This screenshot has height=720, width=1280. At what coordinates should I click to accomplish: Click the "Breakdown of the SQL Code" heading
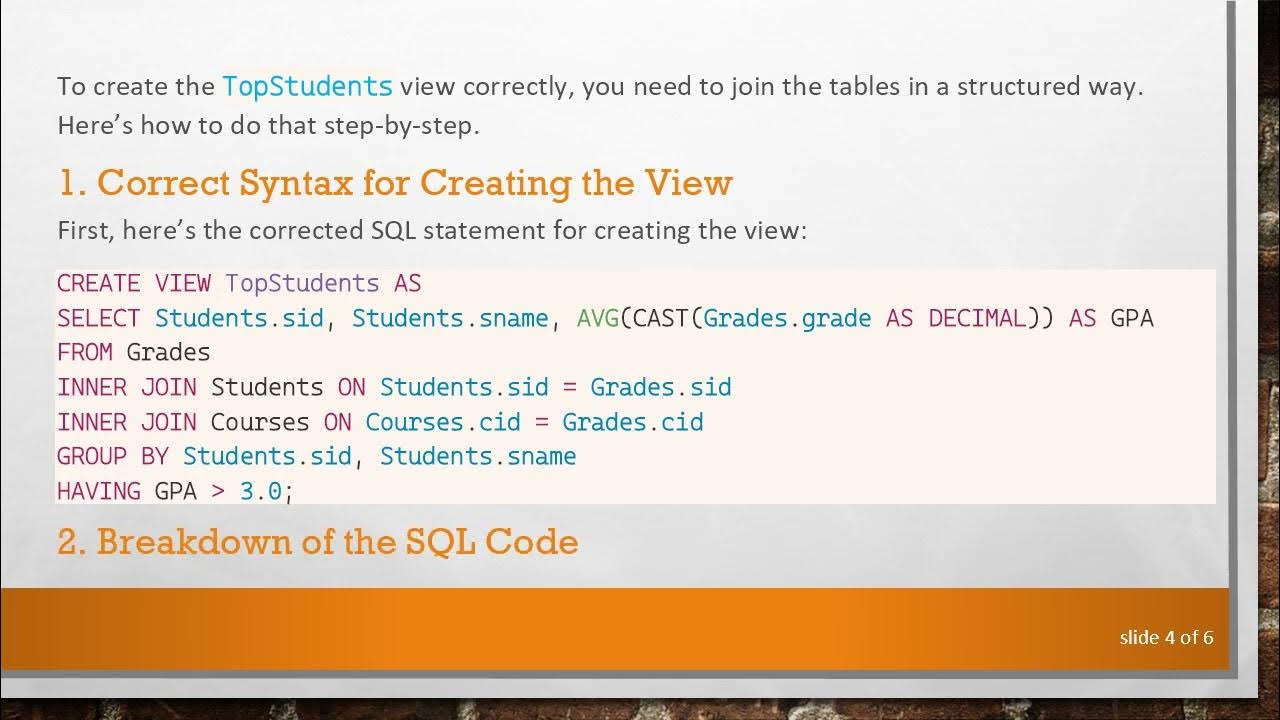click(318, 542)
